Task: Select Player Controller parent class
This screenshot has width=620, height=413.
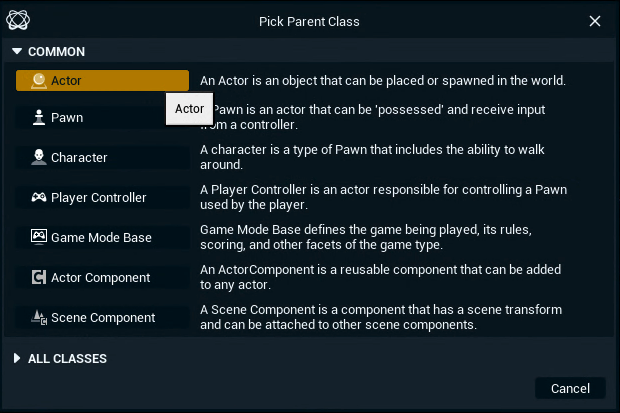Action: tap(102, 197)
